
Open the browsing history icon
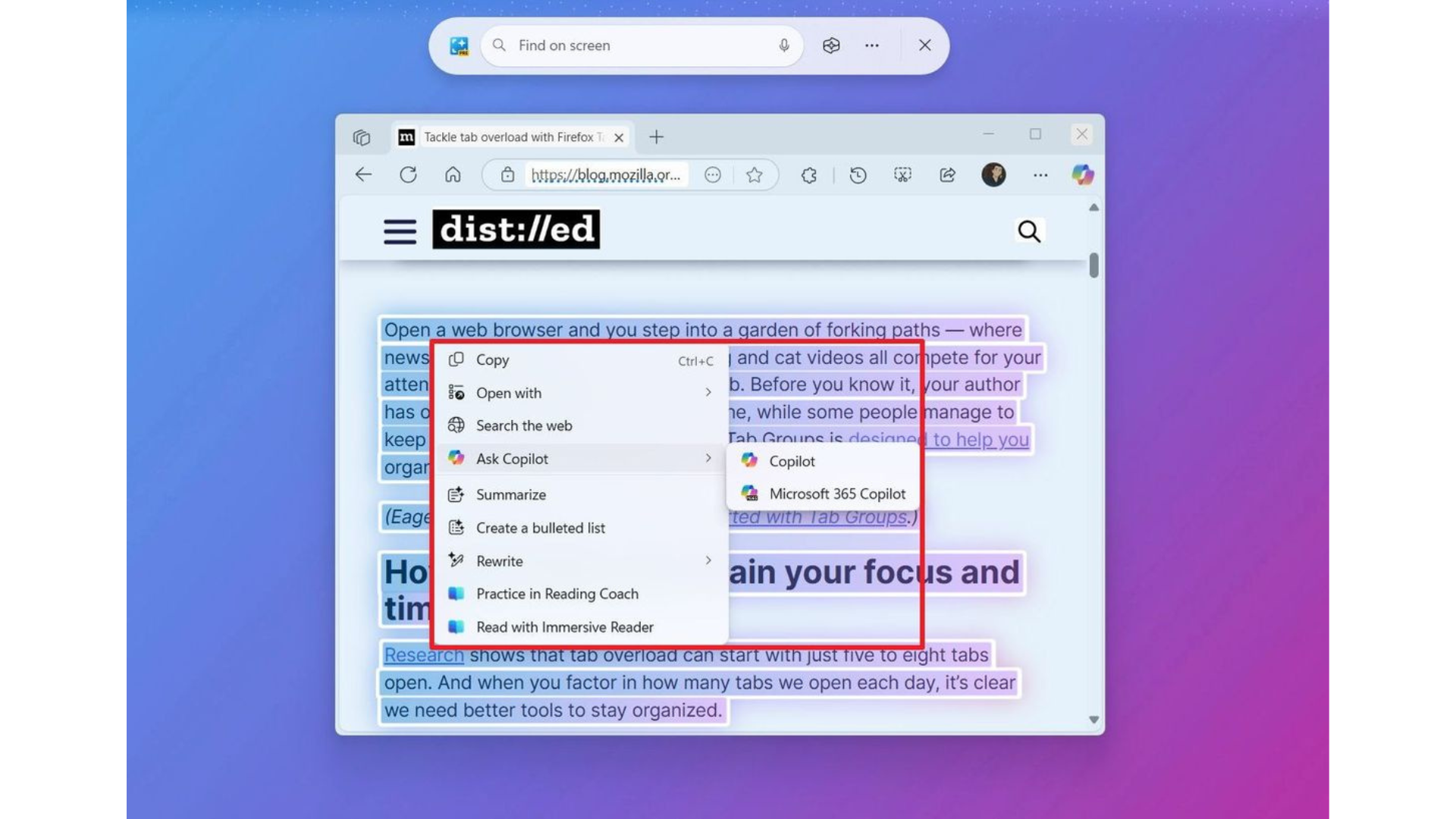pyautogui.click(x=858, y=175)
